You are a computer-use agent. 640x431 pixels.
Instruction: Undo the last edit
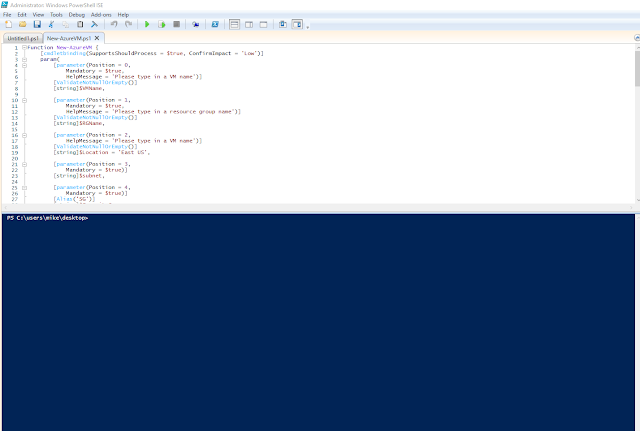[x=114, y=24]
